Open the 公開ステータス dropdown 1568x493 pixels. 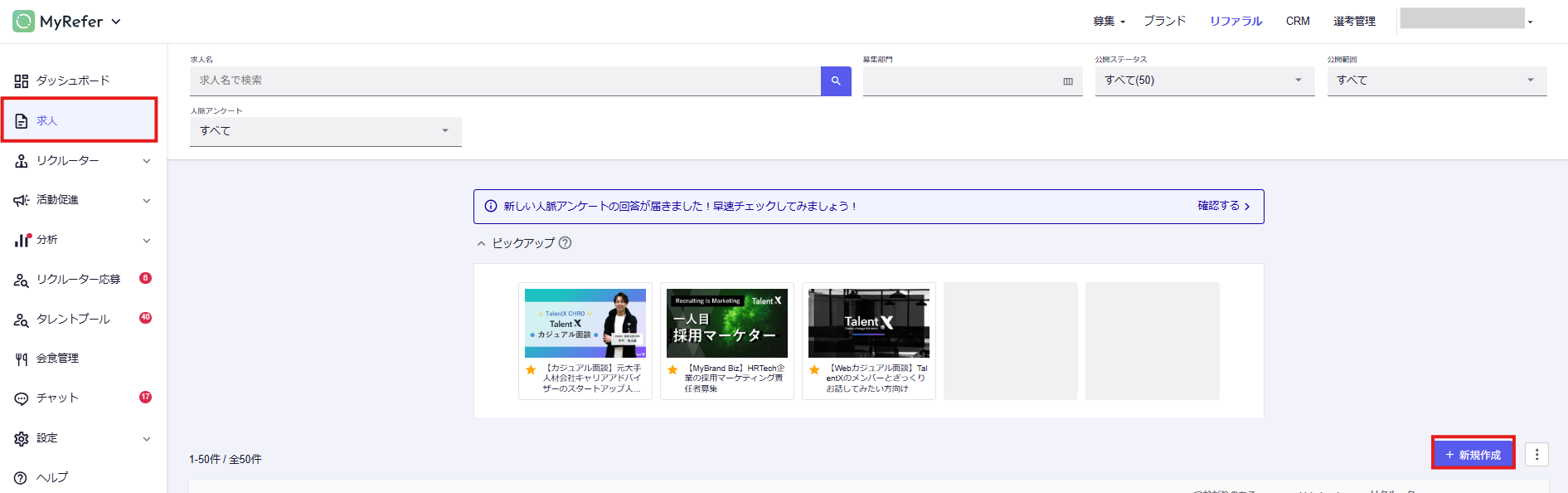click(1204, 81)
